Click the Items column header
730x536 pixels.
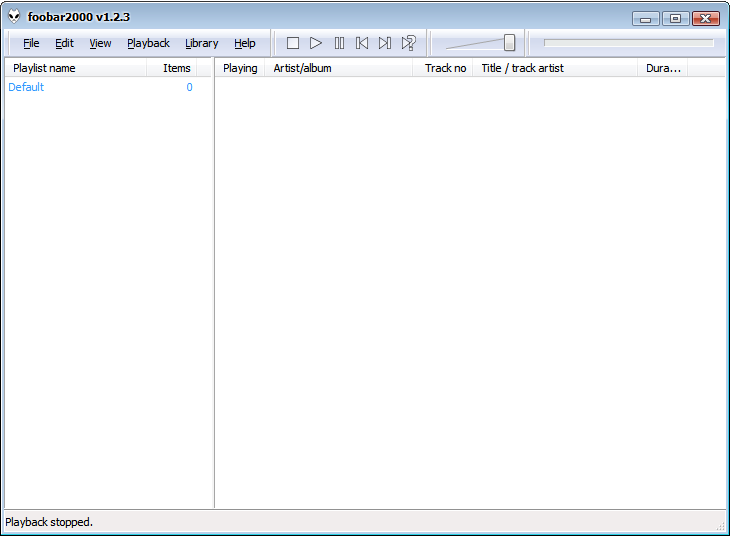coord(172,68)
